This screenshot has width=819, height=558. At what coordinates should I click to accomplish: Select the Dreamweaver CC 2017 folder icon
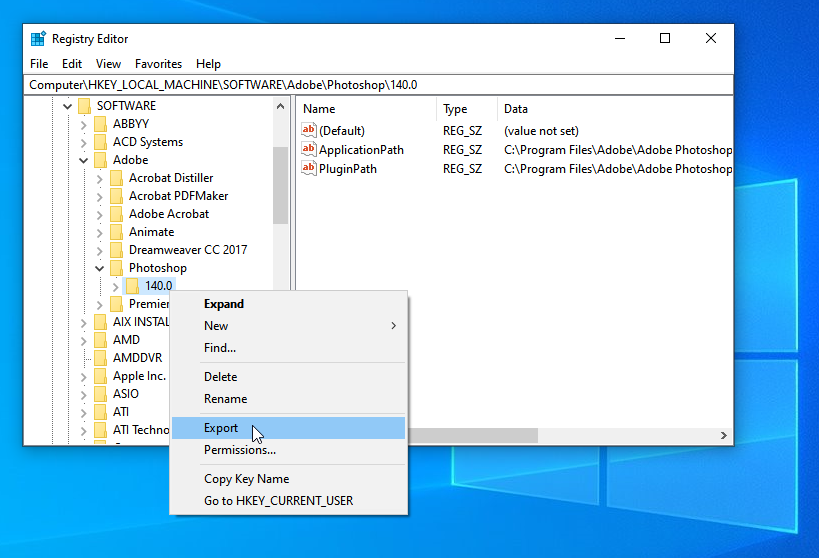click(116, 250)
